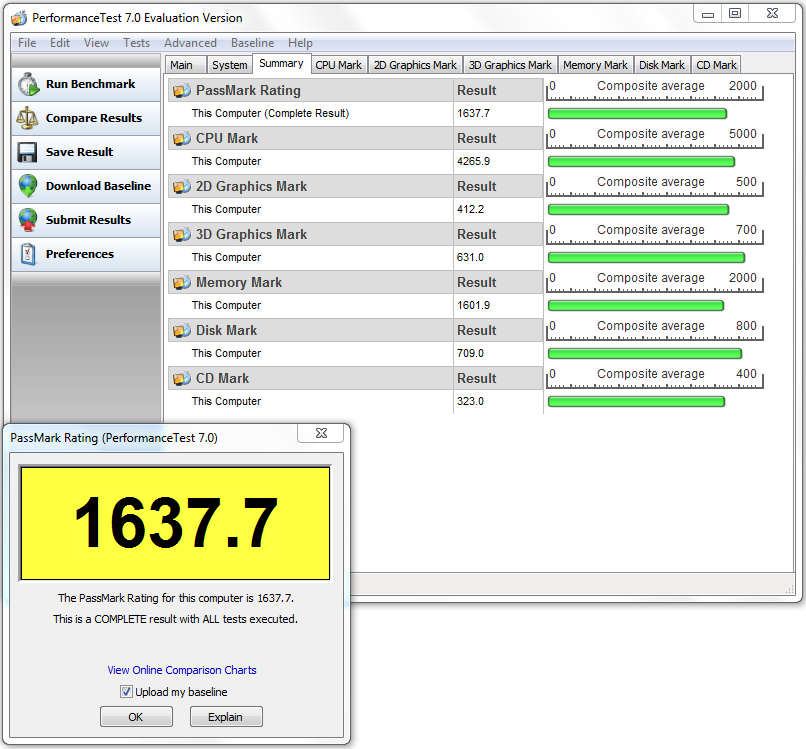The image size is (806, 749).
Task: Click the icon beside 3D Graphics Mark header
Action: coord(181,235)
